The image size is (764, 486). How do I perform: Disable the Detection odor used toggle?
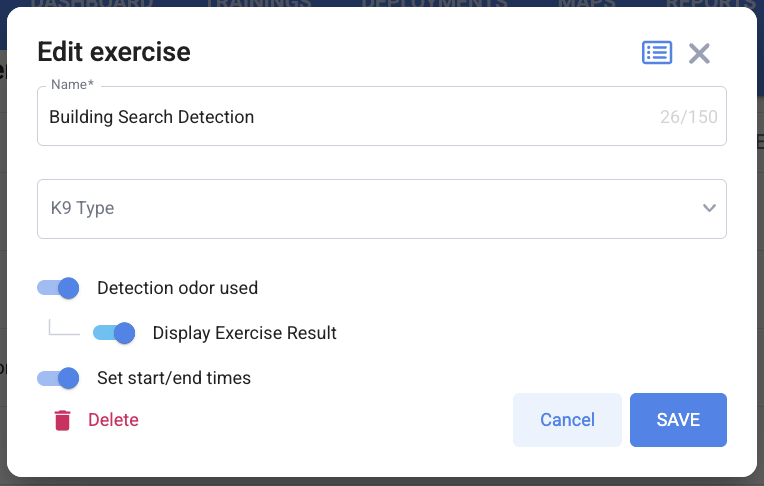pyautogui.click(x=58, y=288)
